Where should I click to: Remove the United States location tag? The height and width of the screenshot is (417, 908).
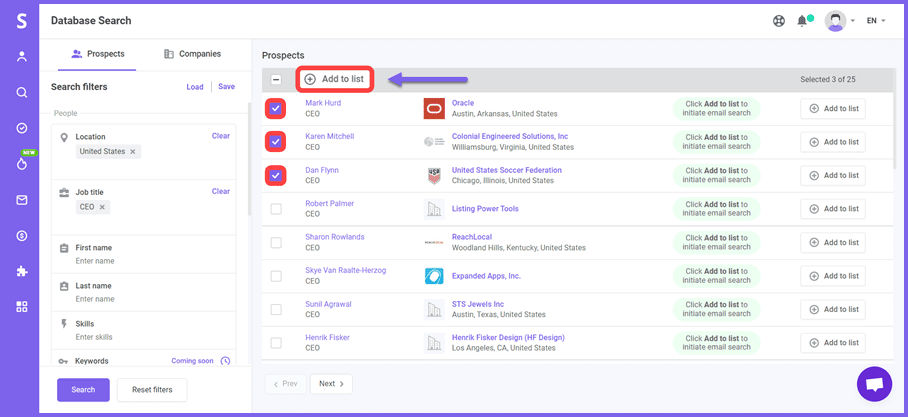pos(133,152)
